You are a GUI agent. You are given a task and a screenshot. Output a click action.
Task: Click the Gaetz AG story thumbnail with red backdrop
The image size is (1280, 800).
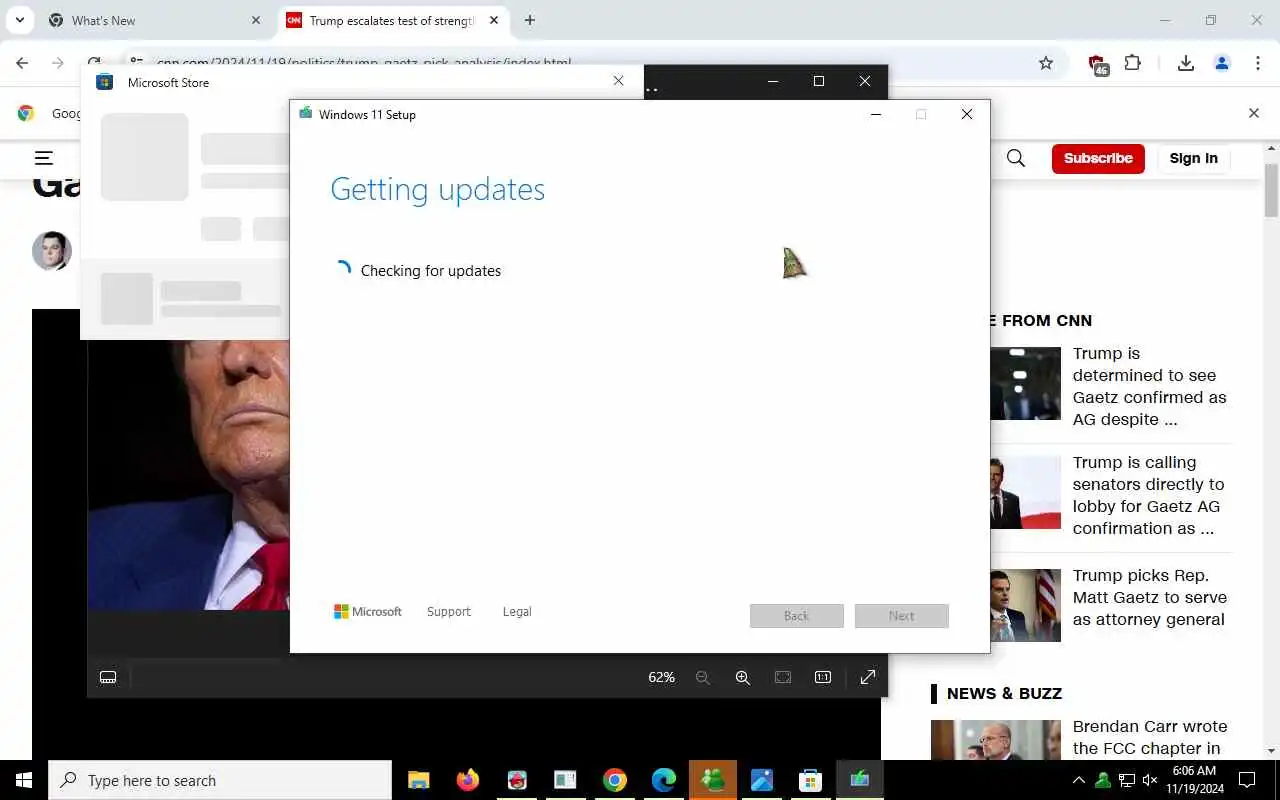pos(1025,492)
